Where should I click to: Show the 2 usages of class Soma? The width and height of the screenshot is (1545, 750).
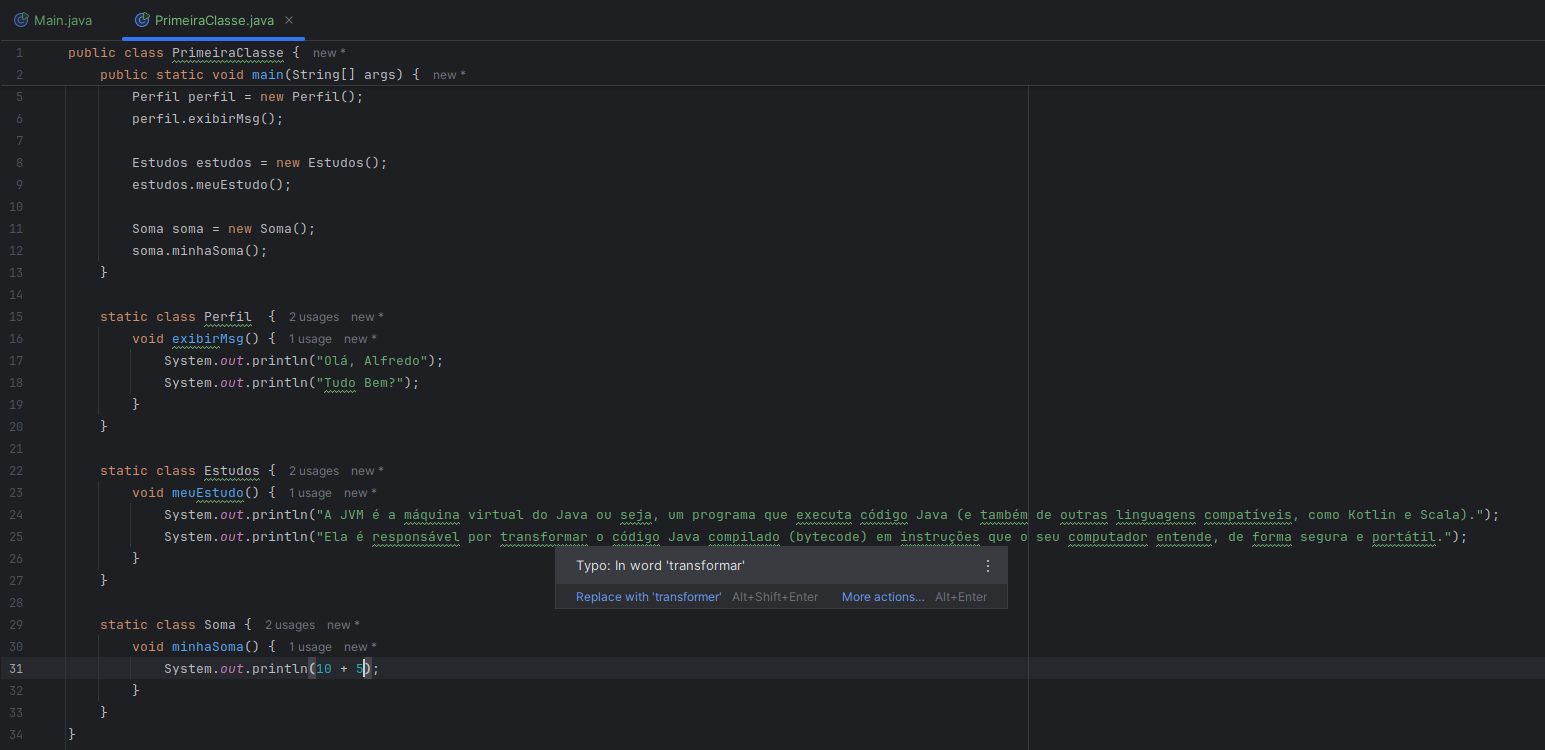pos(290,625)
